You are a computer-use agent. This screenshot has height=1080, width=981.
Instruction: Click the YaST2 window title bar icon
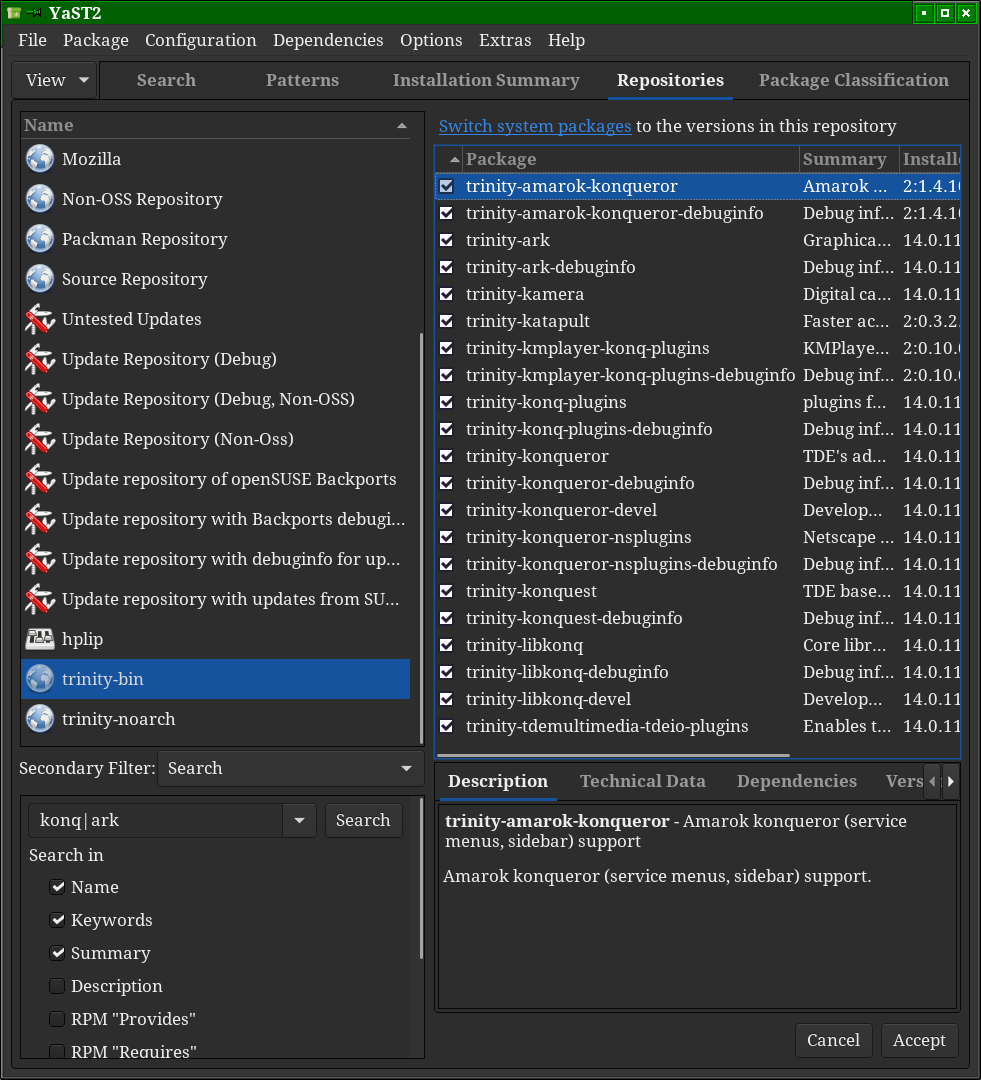14,12
